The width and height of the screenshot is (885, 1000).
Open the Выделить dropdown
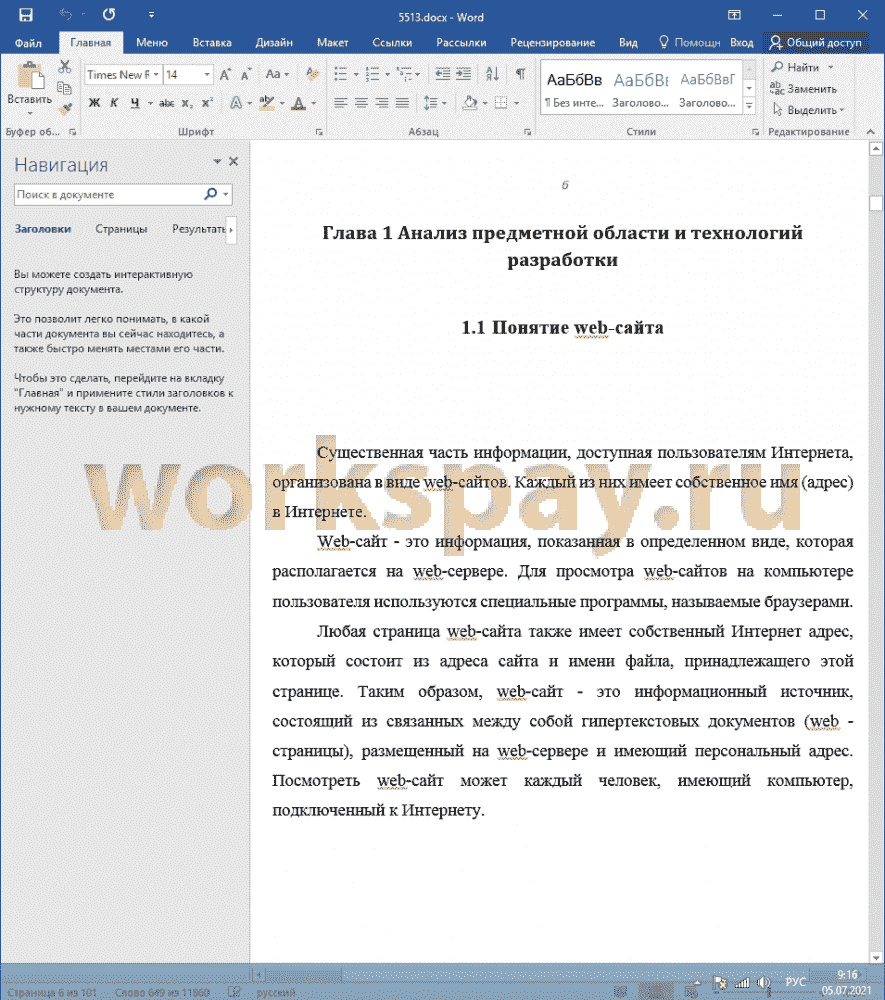point(808,110)
